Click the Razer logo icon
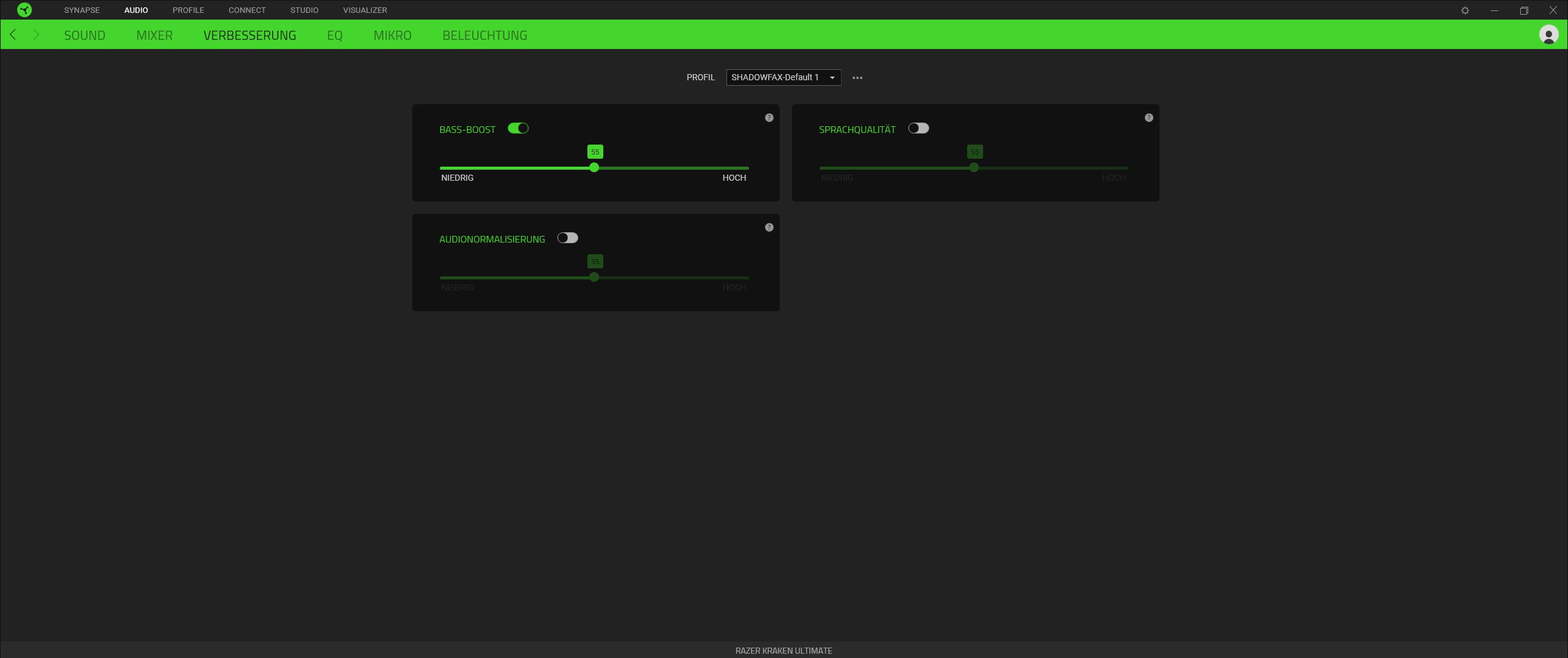Image resolution: width=1568 pixels, height=658 pixels. [24, 10]
